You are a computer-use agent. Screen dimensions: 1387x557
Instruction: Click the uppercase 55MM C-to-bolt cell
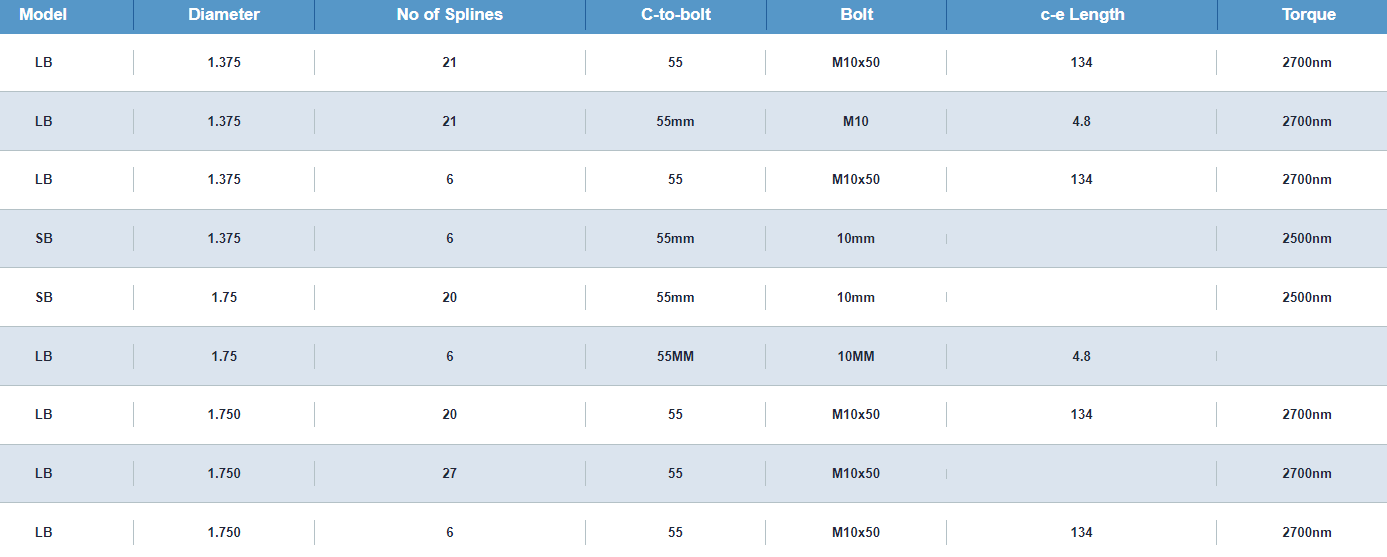[x=675, y=356]
